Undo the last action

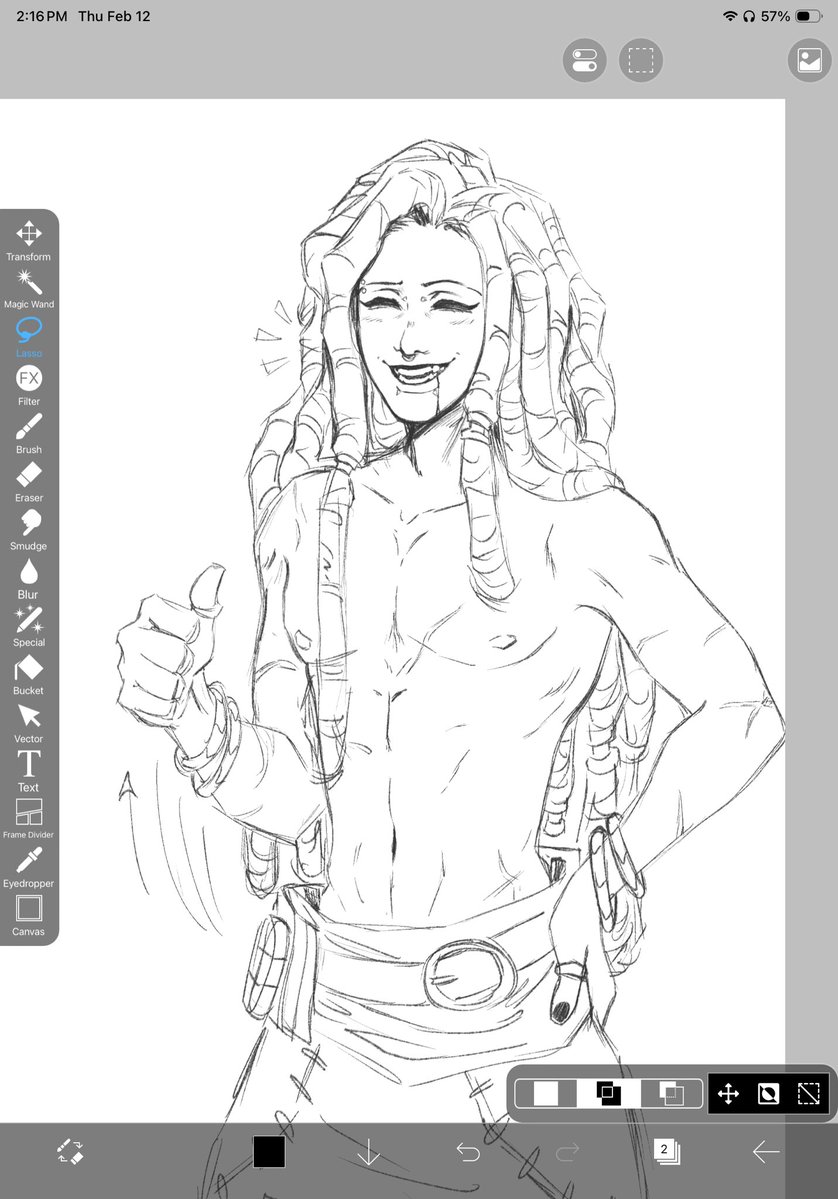[x=468, y=1152]
